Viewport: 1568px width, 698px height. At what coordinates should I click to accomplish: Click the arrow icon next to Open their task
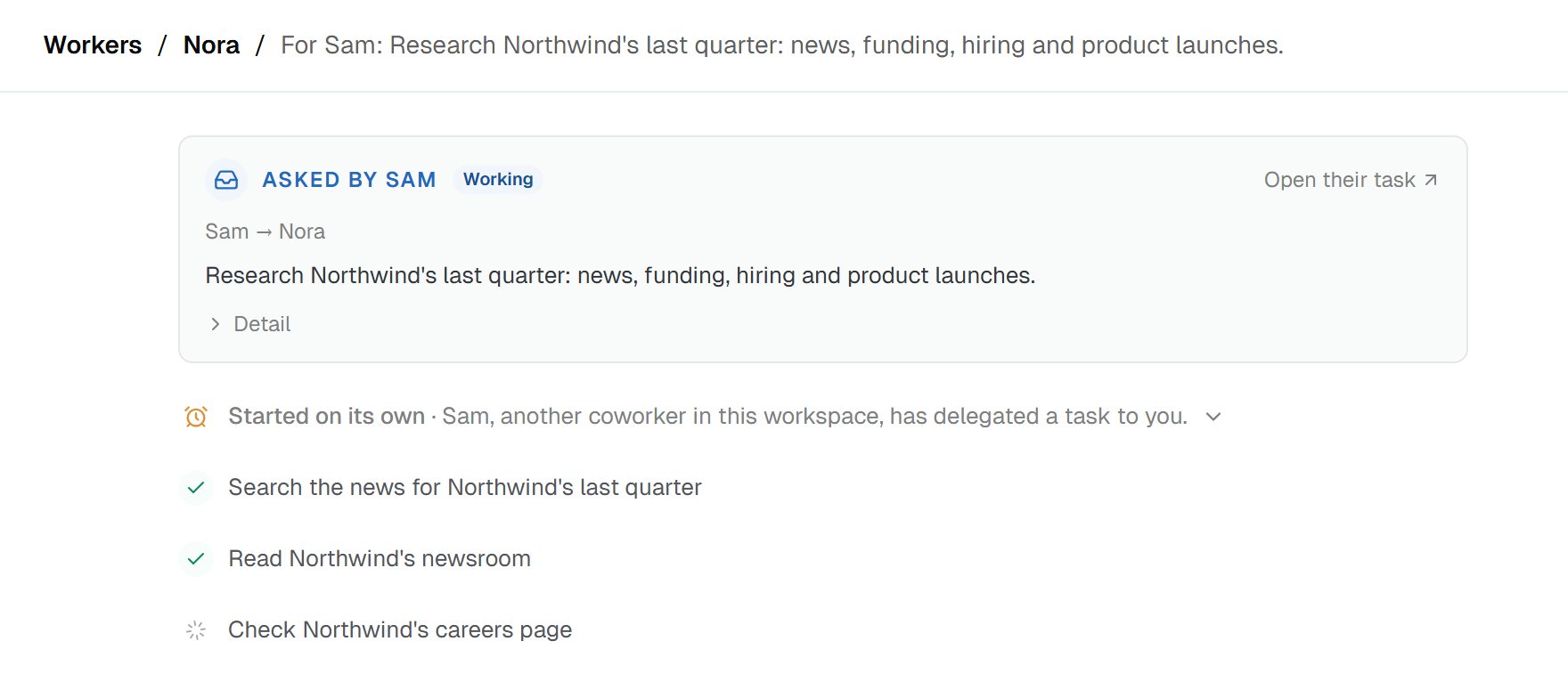pos(1431,180)
